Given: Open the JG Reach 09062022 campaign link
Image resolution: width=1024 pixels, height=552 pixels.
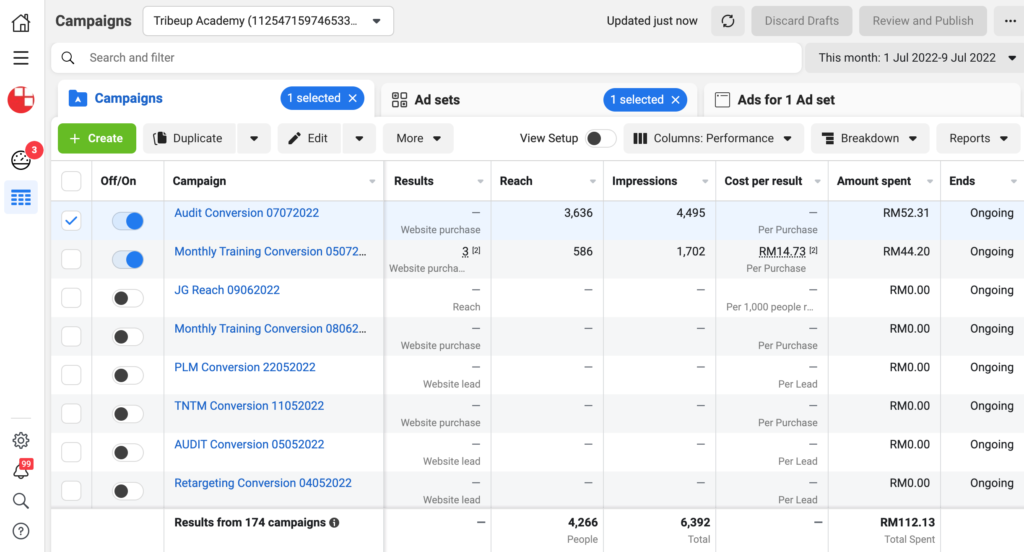Looking at the screenshot, I should tap(227, 290).
